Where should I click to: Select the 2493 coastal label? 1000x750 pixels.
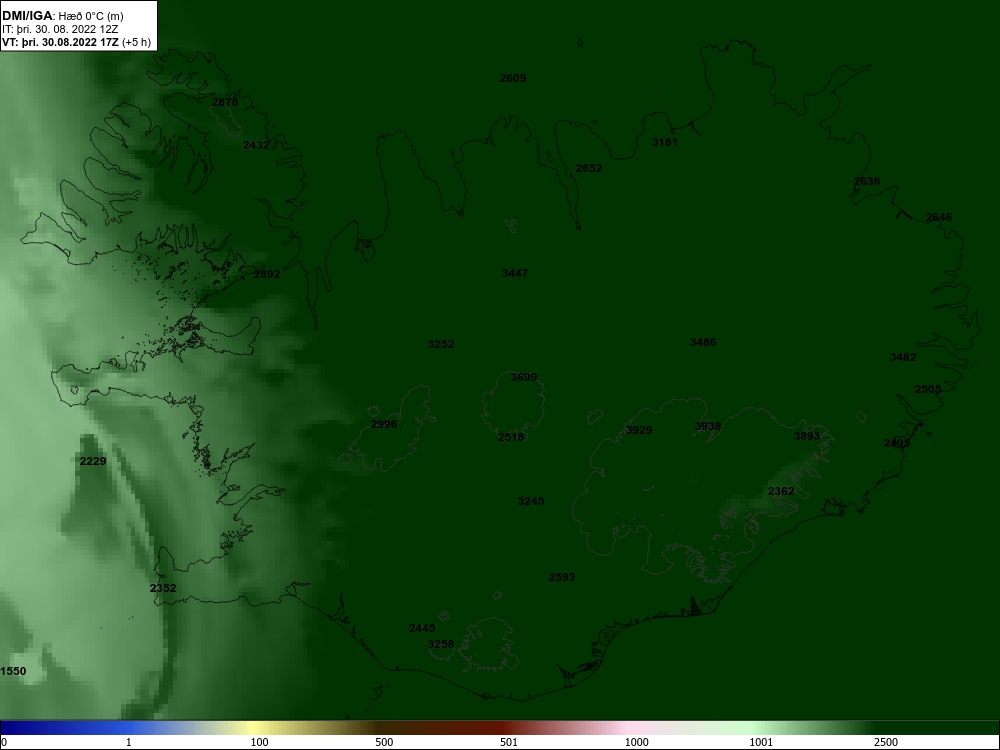tap(897, 443)
